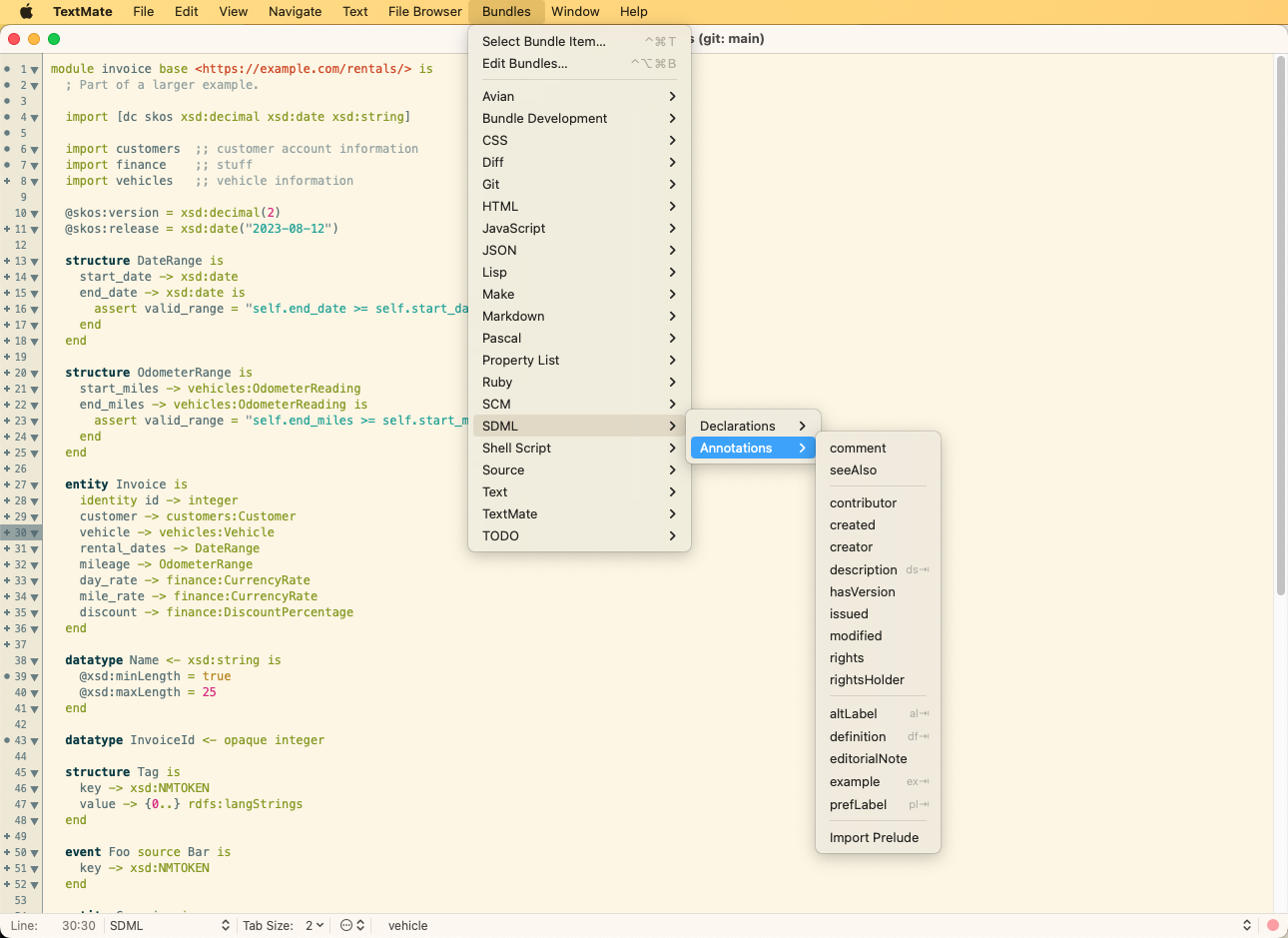This screenshot has width=1288, height=938.
Task: Click the Line 30:30 position field
Action: [x=78, y=926]
